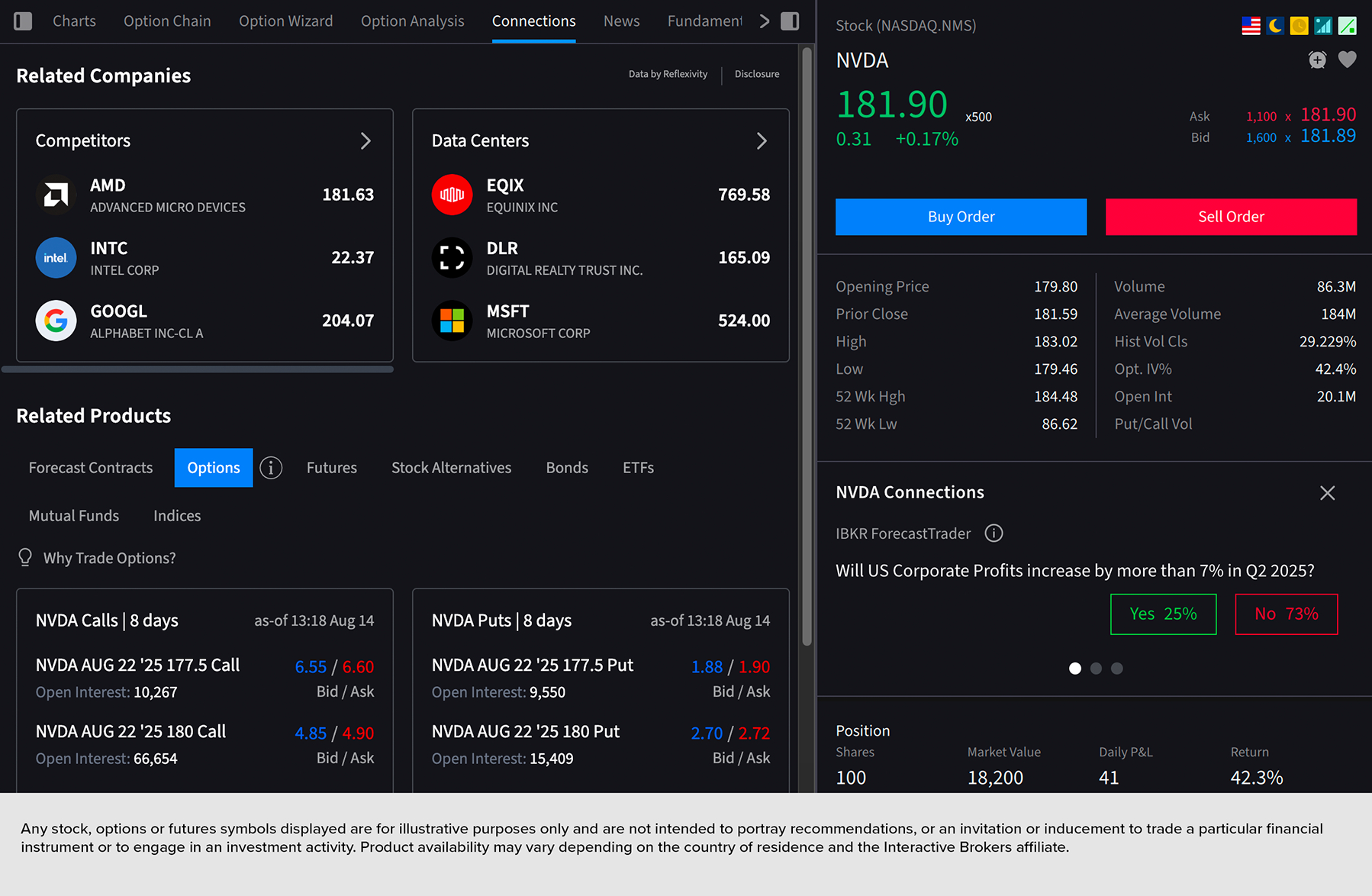Click the blue Buy Order button
The width and height of the screenshot is (1372, 896).
pos(961,217)
